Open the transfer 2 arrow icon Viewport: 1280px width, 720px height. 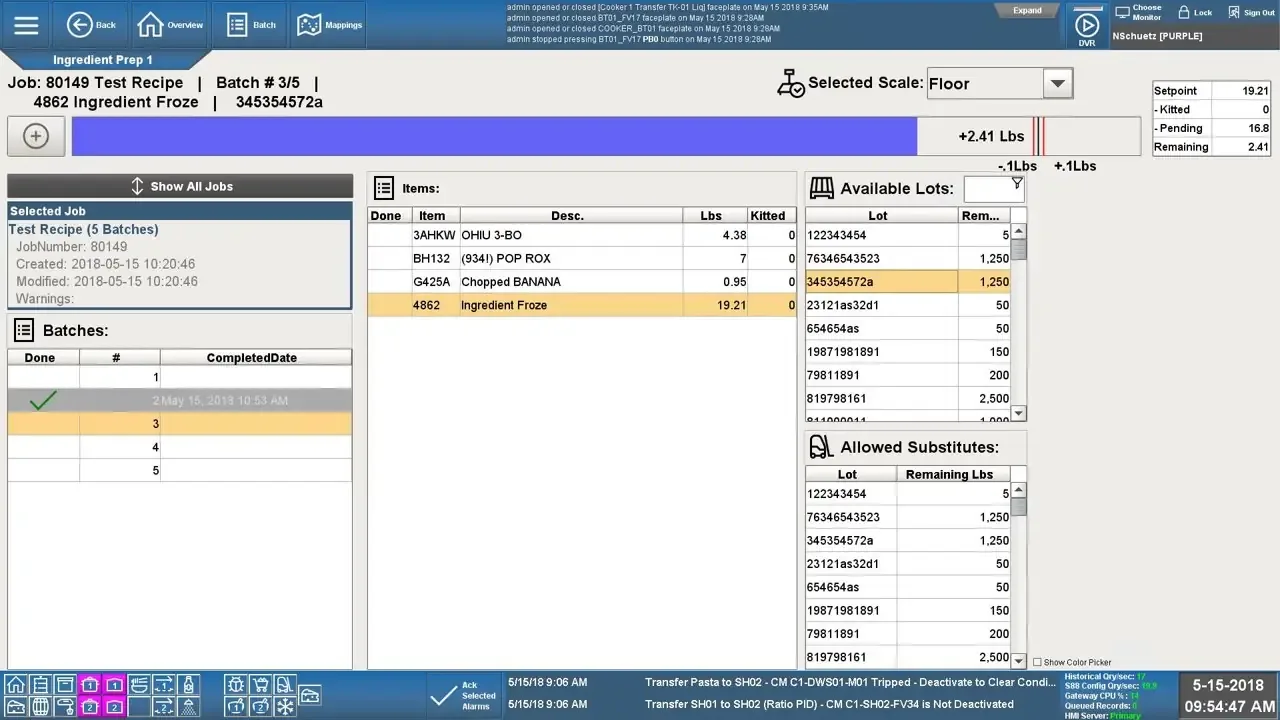163,706
